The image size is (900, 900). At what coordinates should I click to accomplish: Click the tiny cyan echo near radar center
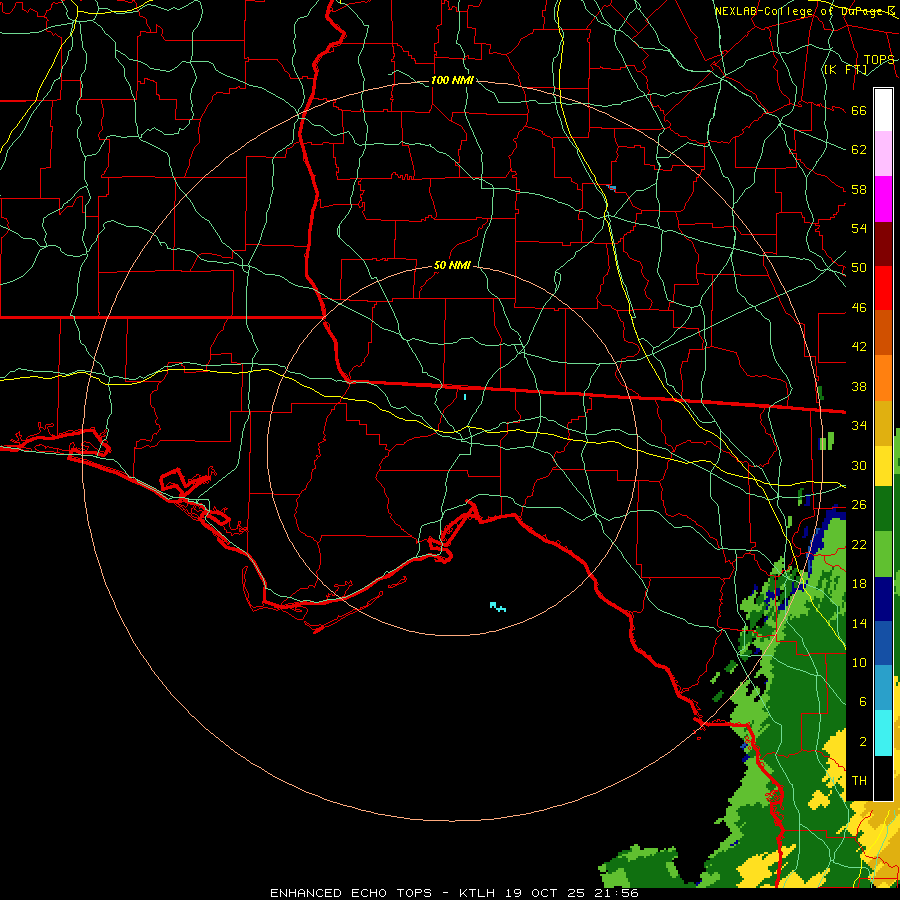465,397
